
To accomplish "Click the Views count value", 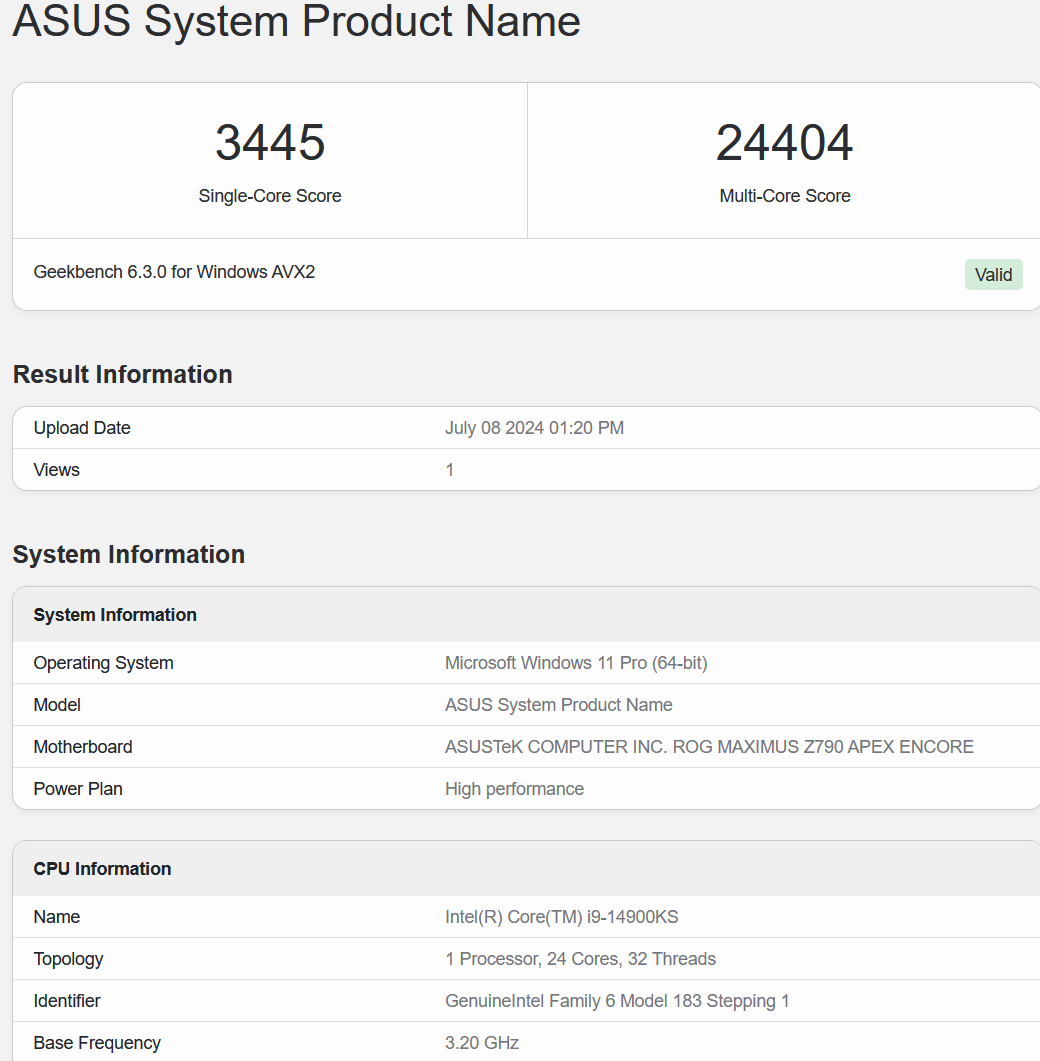I will pyautogui.click(x=449, y=469).
